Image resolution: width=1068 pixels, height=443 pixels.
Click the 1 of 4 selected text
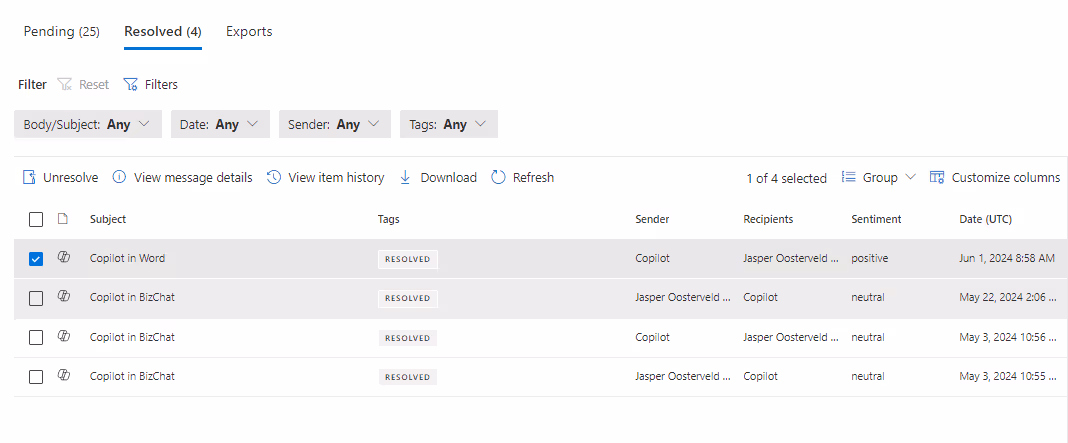[x=787, y=178]
